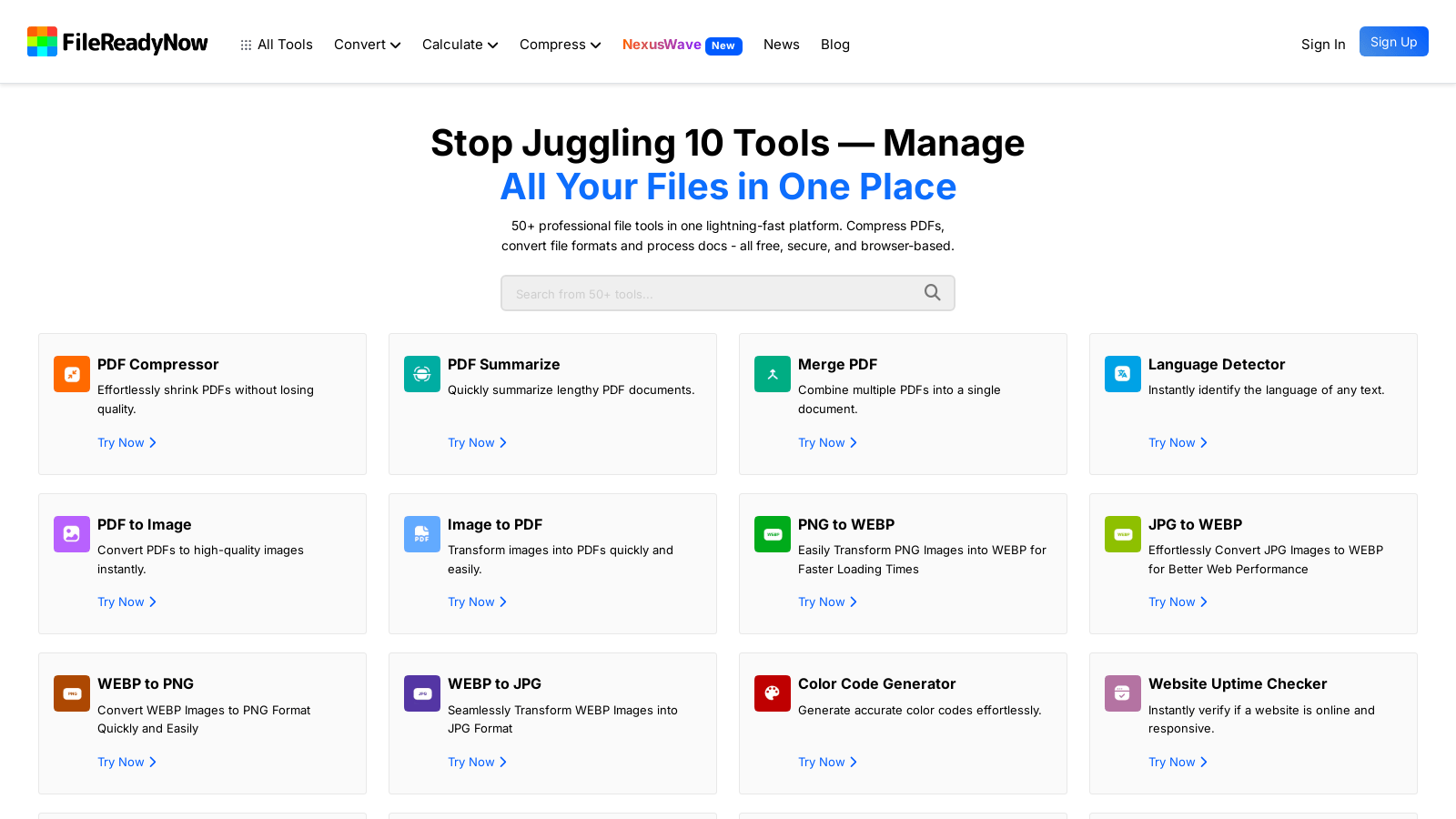Screen dimensions: 1456x819
Task: Click the PDF to Image purple icon
Action: 72,534
